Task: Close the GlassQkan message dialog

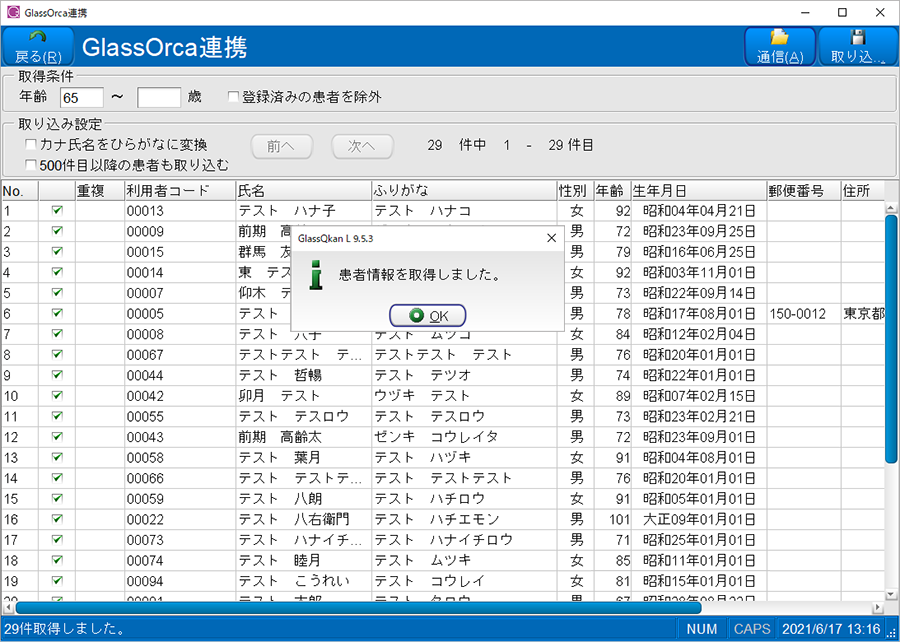Action: (551, 238)
